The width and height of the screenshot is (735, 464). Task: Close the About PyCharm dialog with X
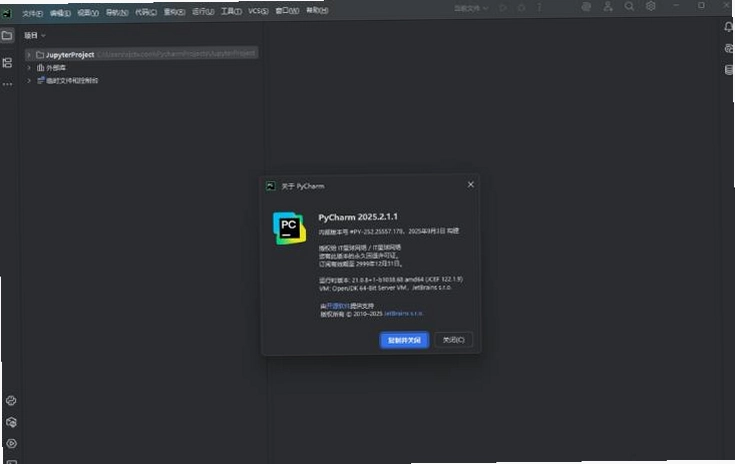click(471, 185)
